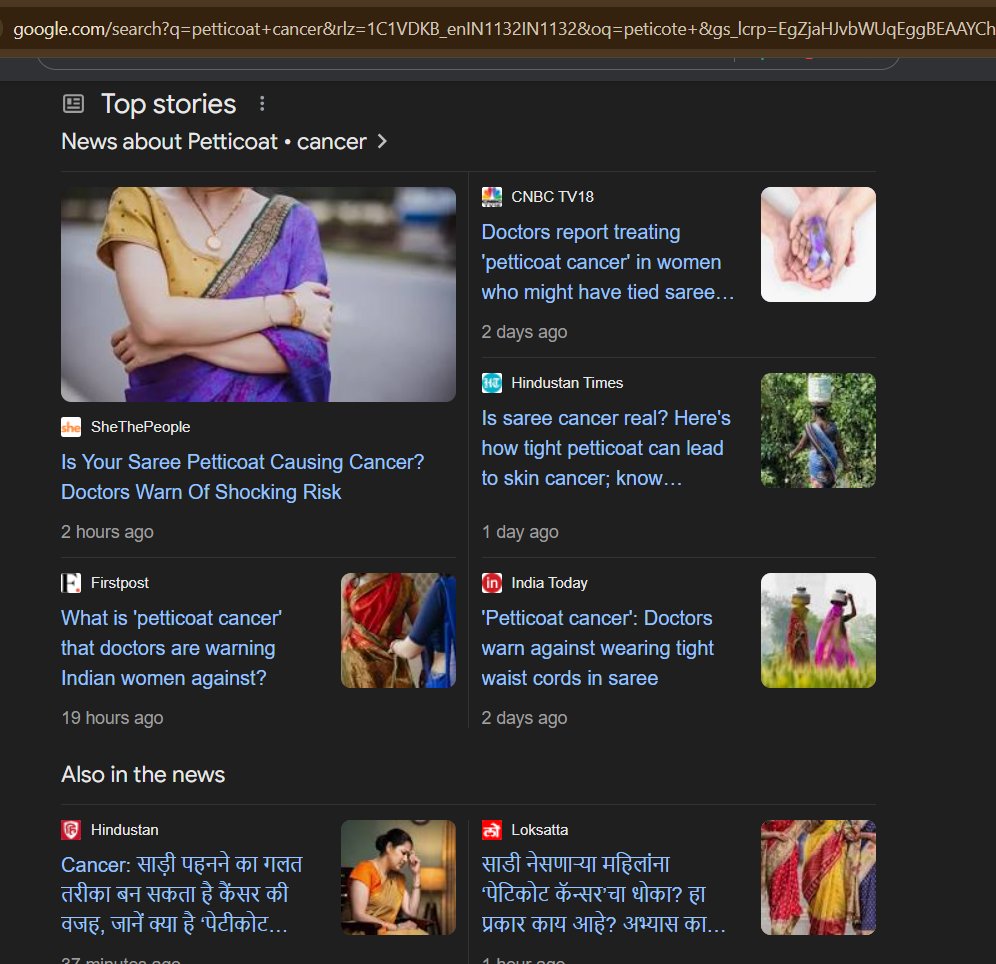This screenshot has width=996, height=964.
Task: Open Loksatta 'साडी नेसणाऱ्या महिलांना' article
Action: tap(603, 894)
